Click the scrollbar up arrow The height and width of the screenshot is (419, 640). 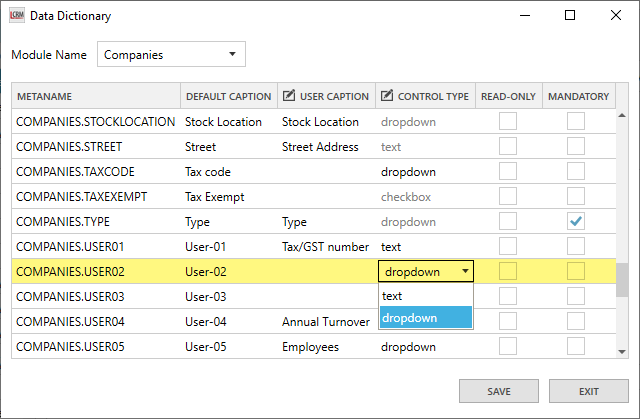point(622,115)
